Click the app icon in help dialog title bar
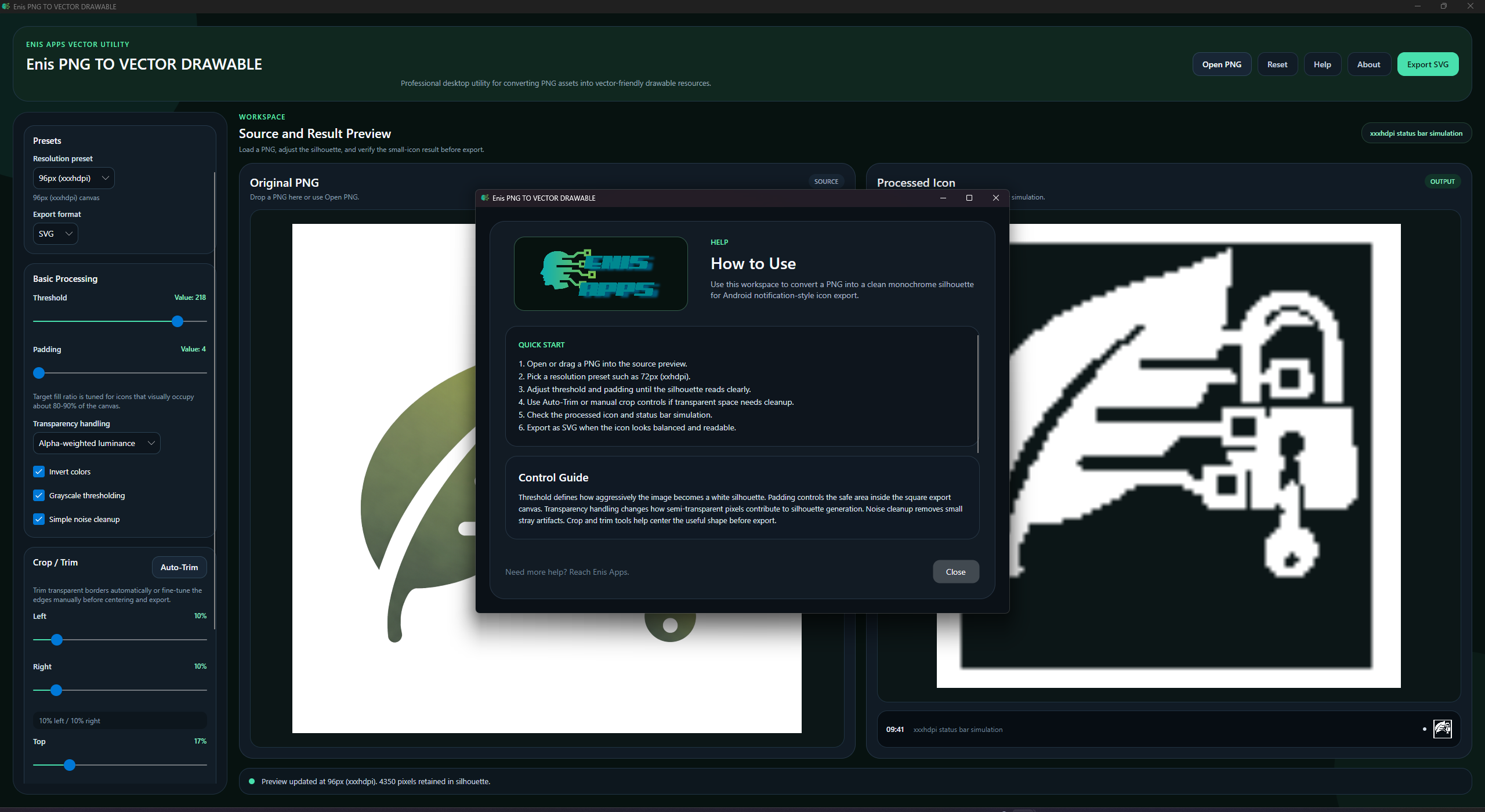 485,198
